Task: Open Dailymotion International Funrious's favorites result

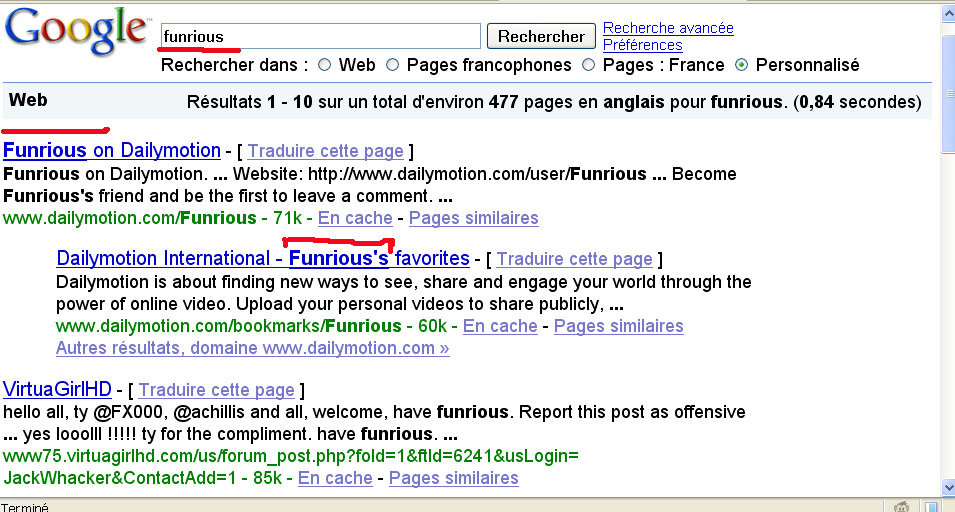Action: [263, 259]
